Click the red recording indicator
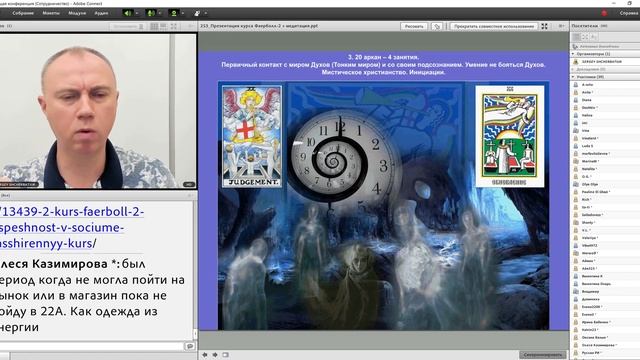640x360 pixels. pos(604,13)
